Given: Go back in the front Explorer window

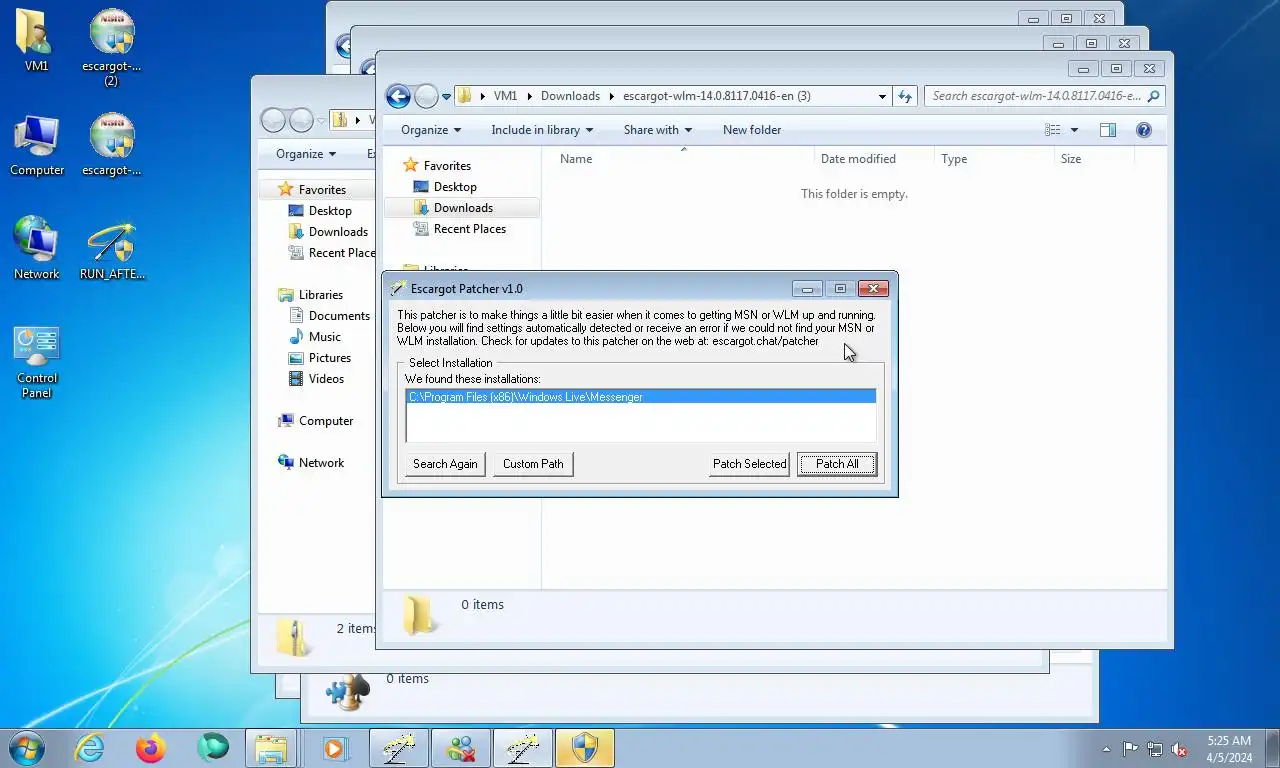Looking at the screenshot, I should pos(398,96).
